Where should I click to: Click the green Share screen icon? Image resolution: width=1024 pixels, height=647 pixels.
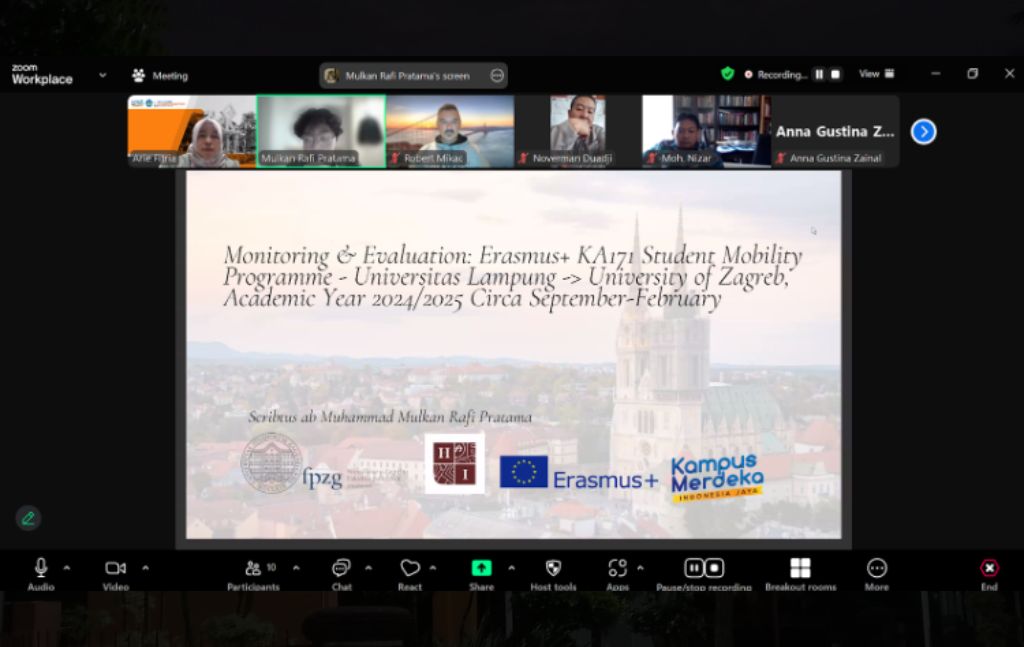click(x=481, y=565)
